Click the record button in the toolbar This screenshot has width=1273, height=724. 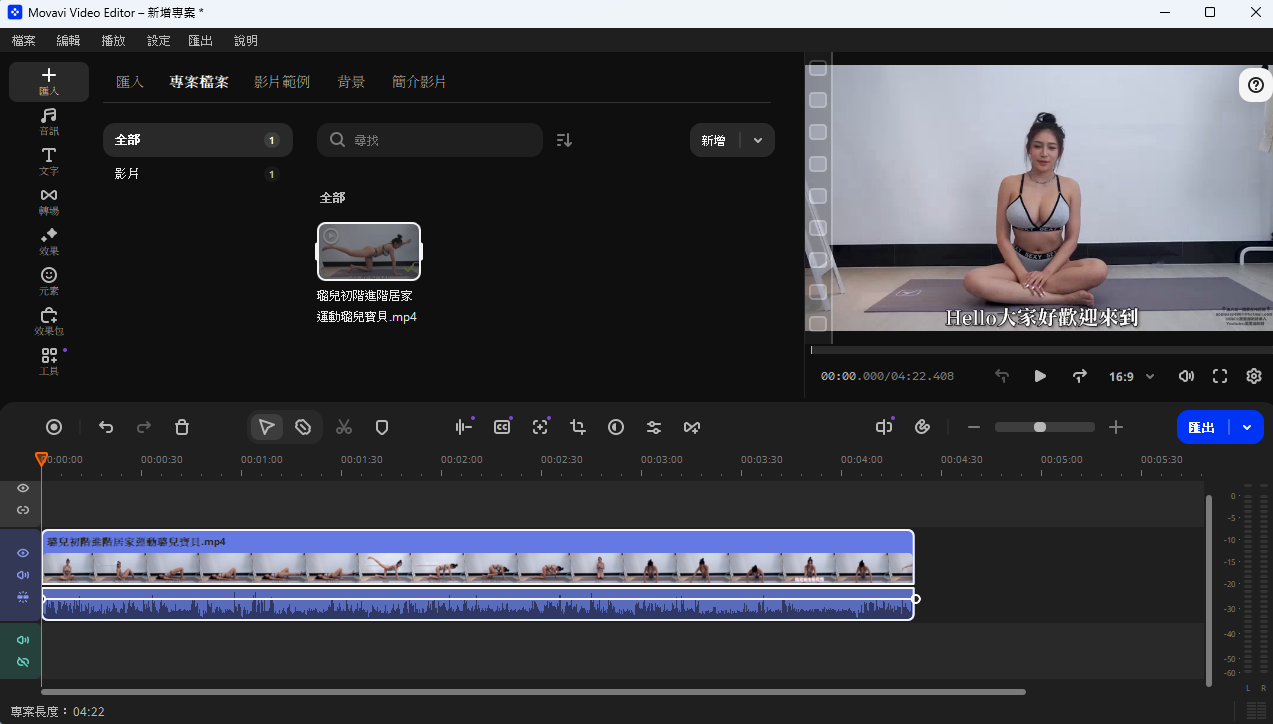[x=55, y=427]
